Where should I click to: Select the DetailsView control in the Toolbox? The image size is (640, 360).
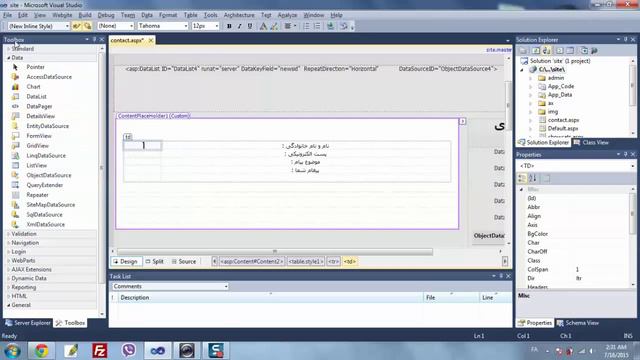pyautogui.click(x=40, y=116)
